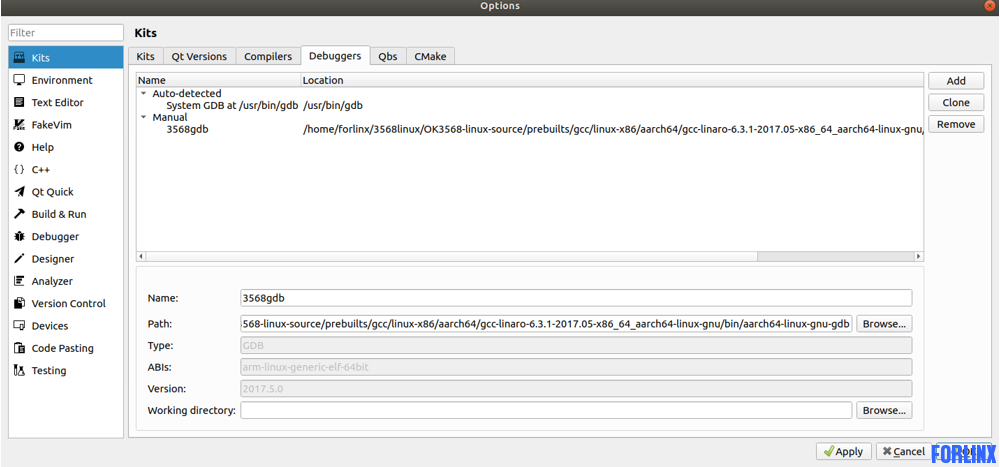
Task: Switch to the Compilers tab
Action: pyautogui.click(x=268, y=57)
